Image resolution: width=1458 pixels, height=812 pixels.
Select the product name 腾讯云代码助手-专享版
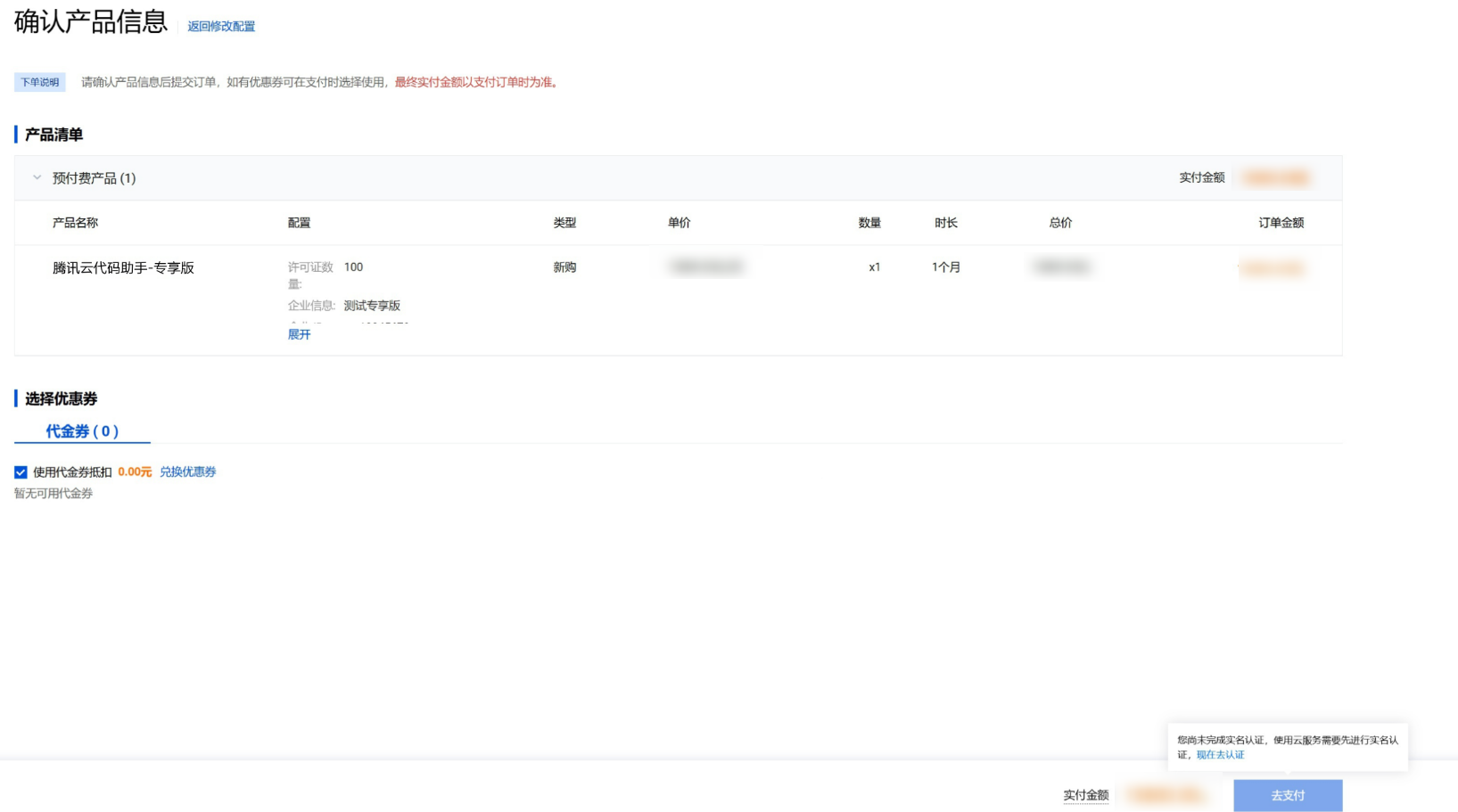pyautogui.click(x=123, y=267)
